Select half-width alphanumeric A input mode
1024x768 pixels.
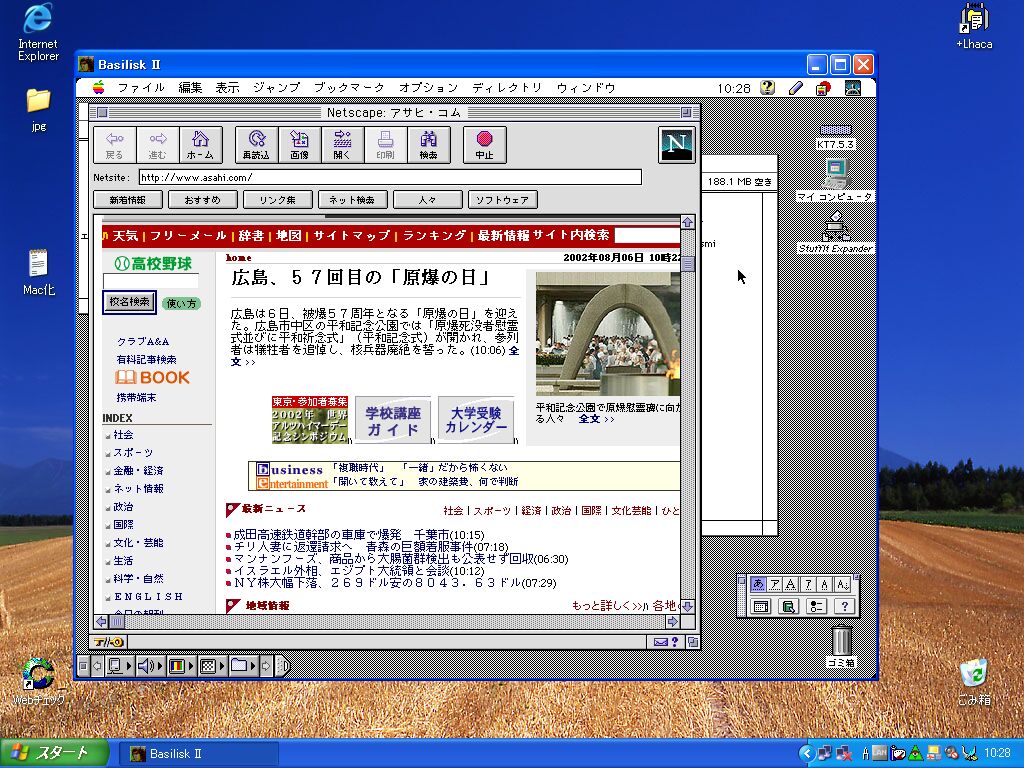[825, 584]
